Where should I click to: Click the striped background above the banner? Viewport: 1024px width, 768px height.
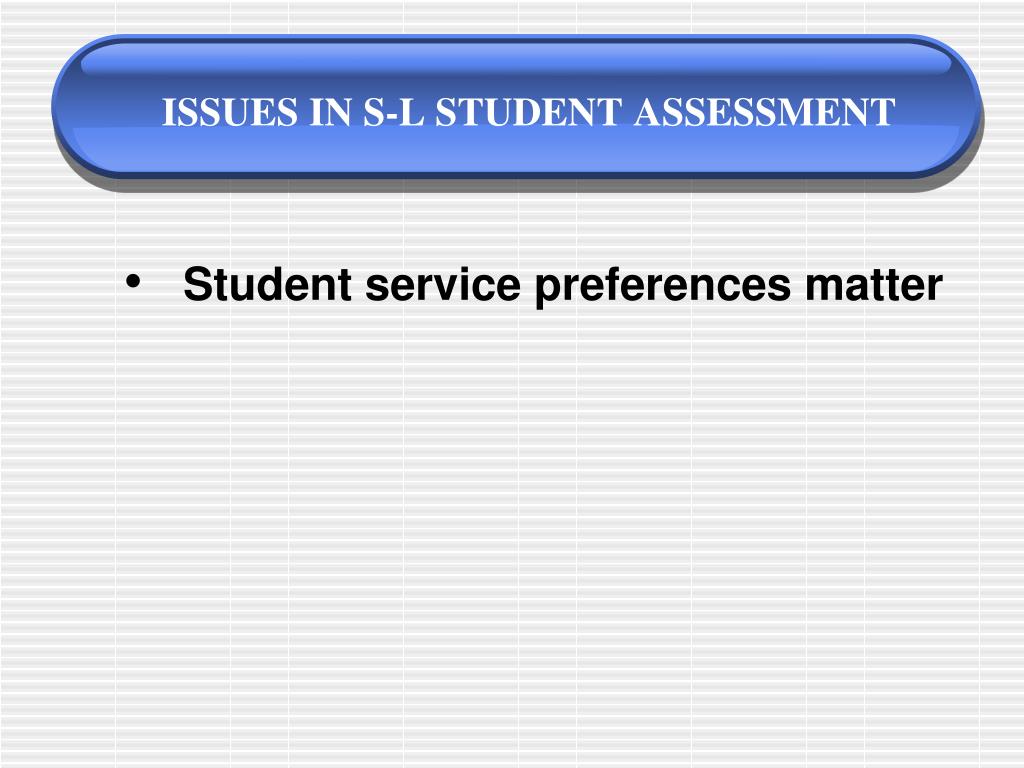tap(512, 16)
